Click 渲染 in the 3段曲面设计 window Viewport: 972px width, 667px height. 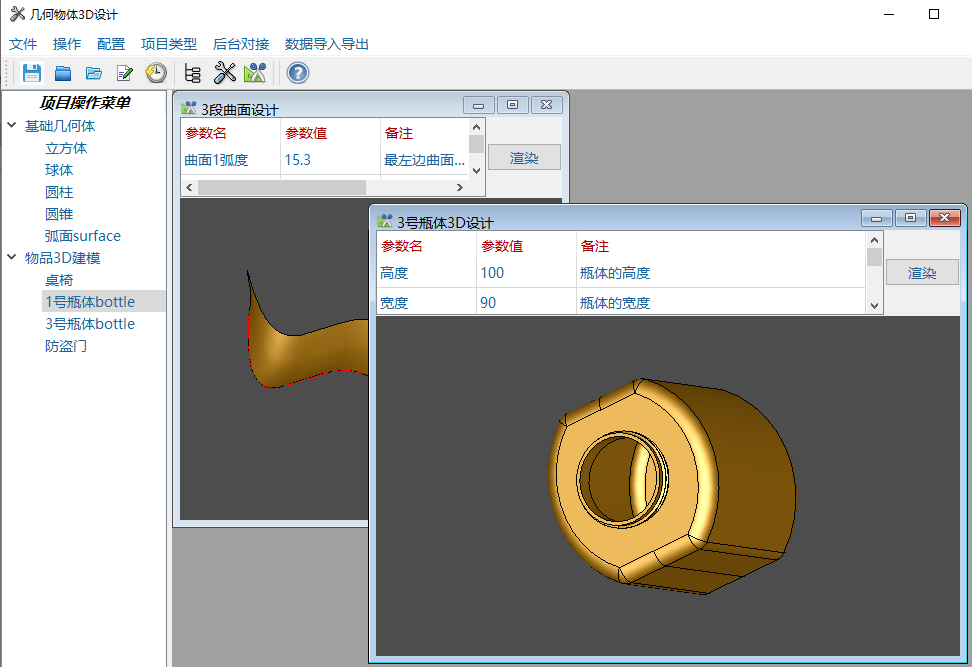click(x=524, y=157)
